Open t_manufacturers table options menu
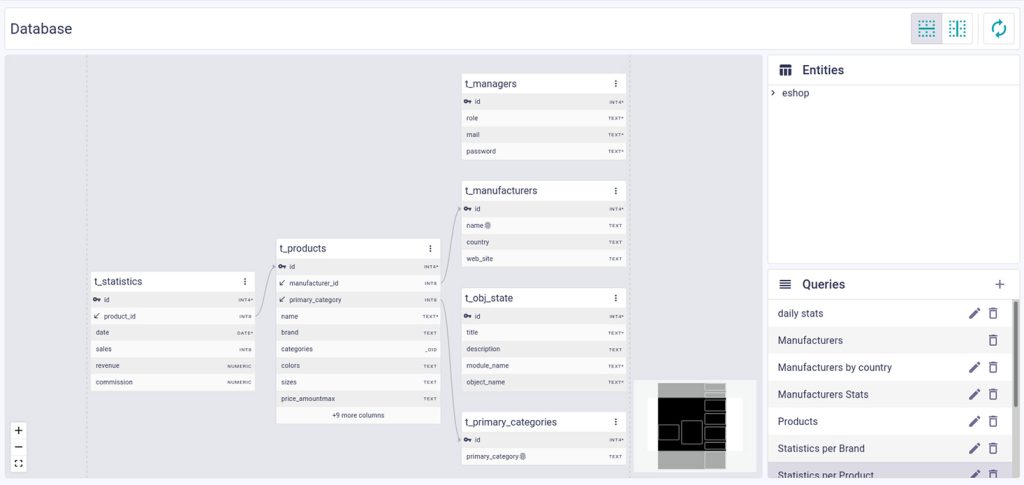The width and height of the screenshot is (1024, 485). point(615,191)
